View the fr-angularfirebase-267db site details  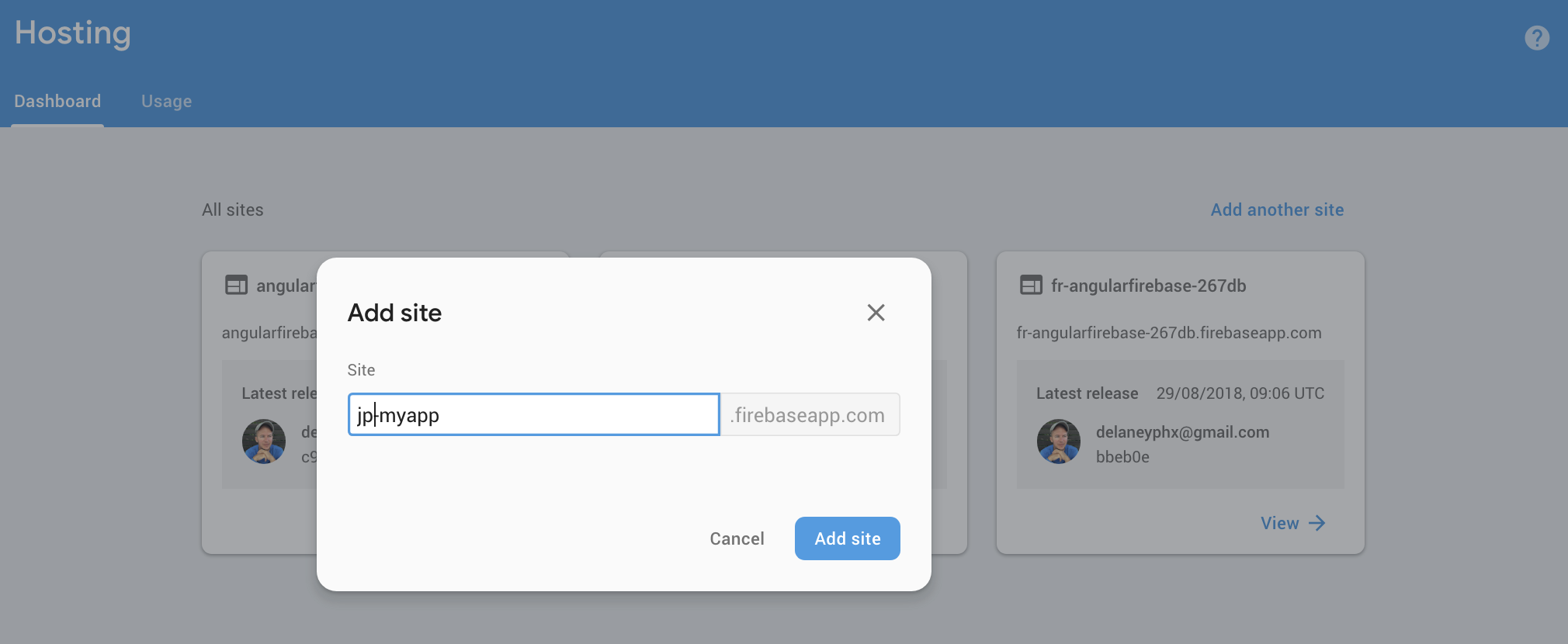tap(1278, 523)
